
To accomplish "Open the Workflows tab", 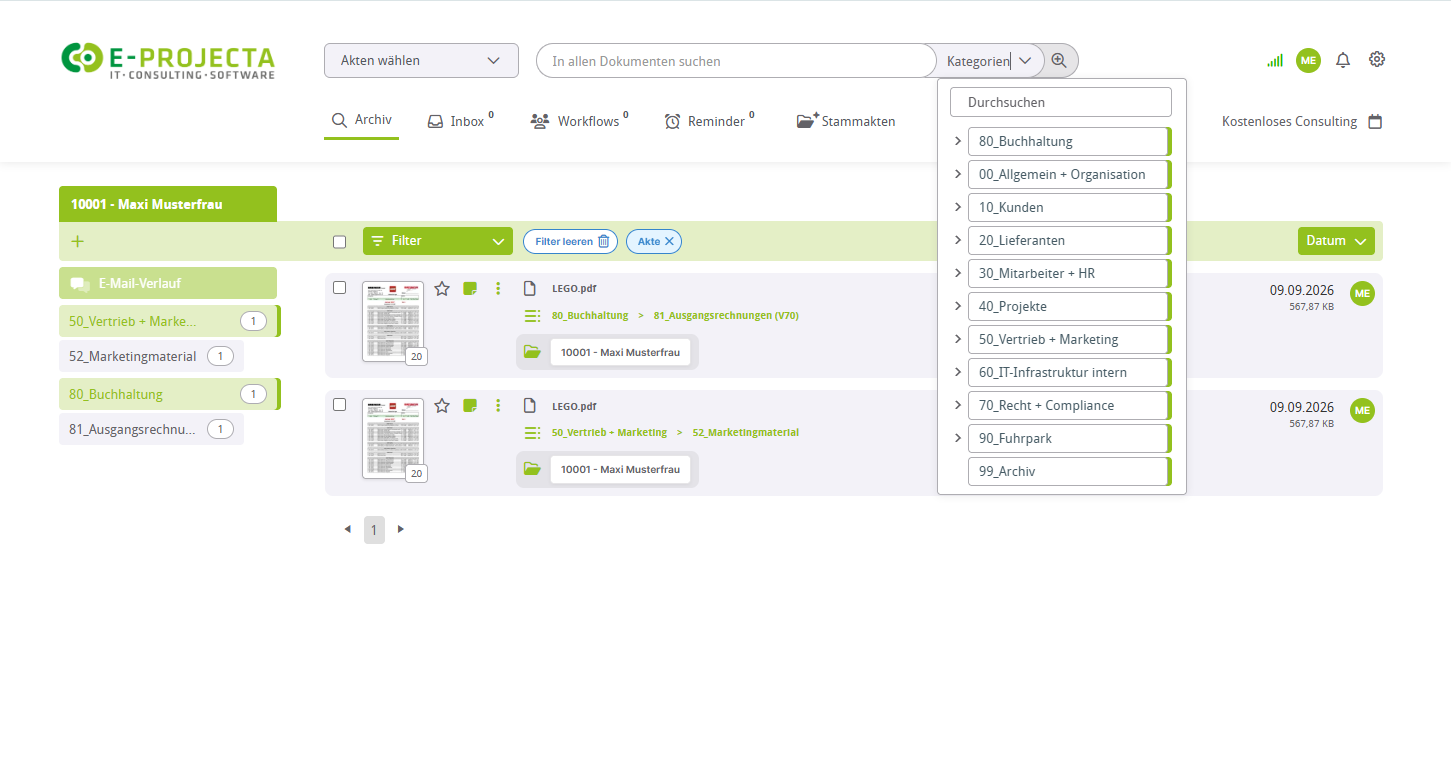I will click(x=579, y=120).
